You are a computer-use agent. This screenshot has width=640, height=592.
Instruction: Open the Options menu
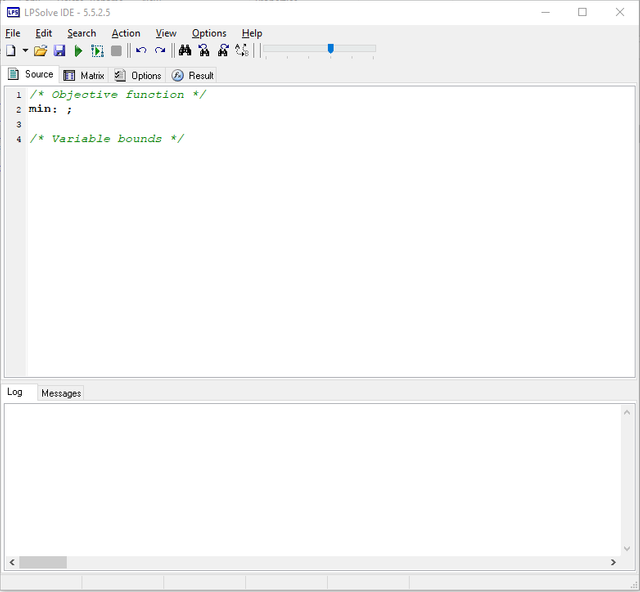tap(209, 33)
